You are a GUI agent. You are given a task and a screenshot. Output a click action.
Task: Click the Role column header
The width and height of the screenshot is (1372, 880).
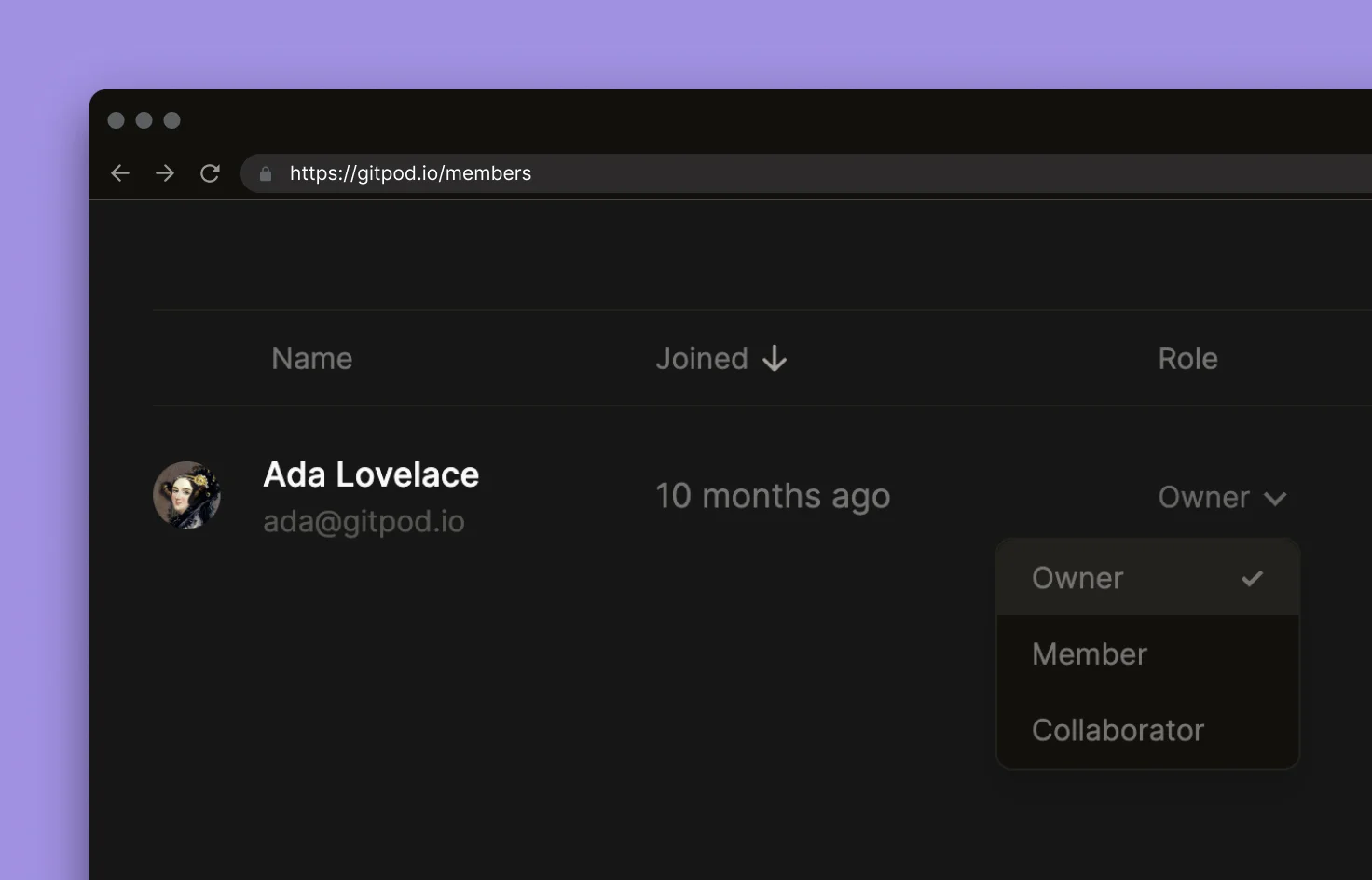pyautogui.click(x=1187, y=359)
